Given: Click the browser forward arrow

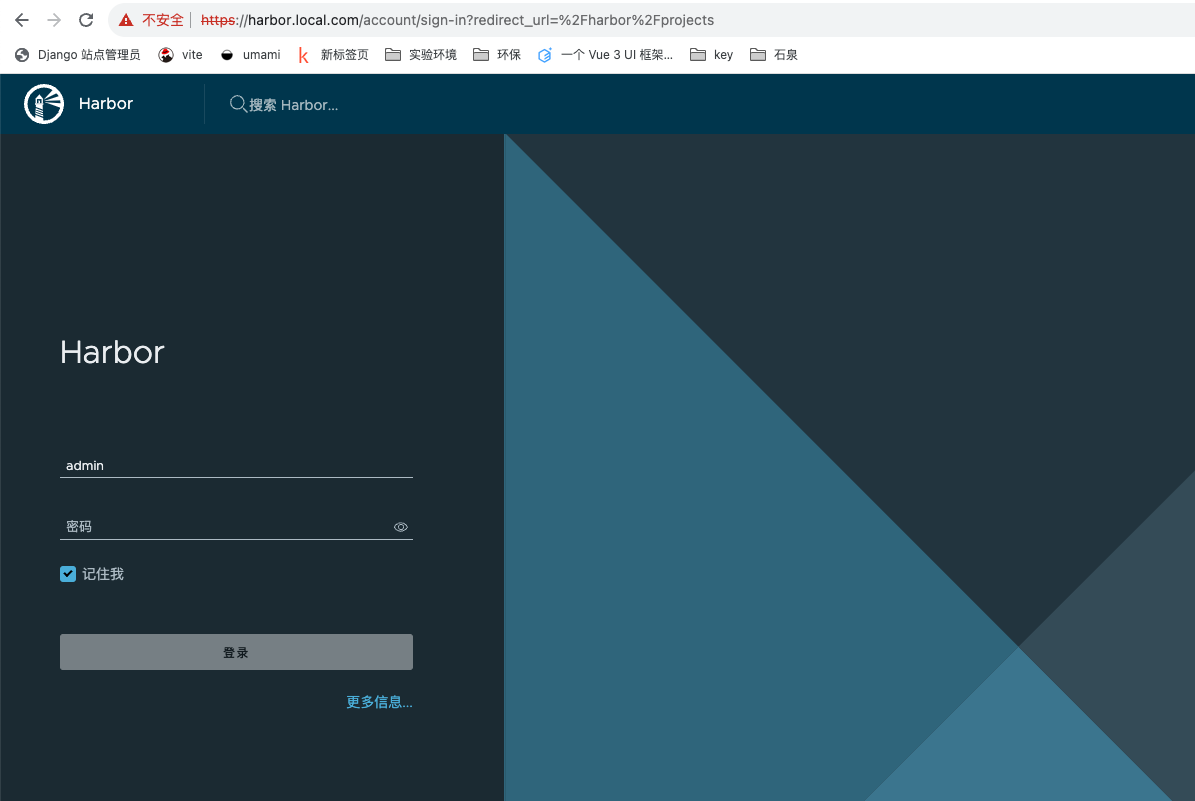Looking at the screenshot, I should tap(54, 20).
